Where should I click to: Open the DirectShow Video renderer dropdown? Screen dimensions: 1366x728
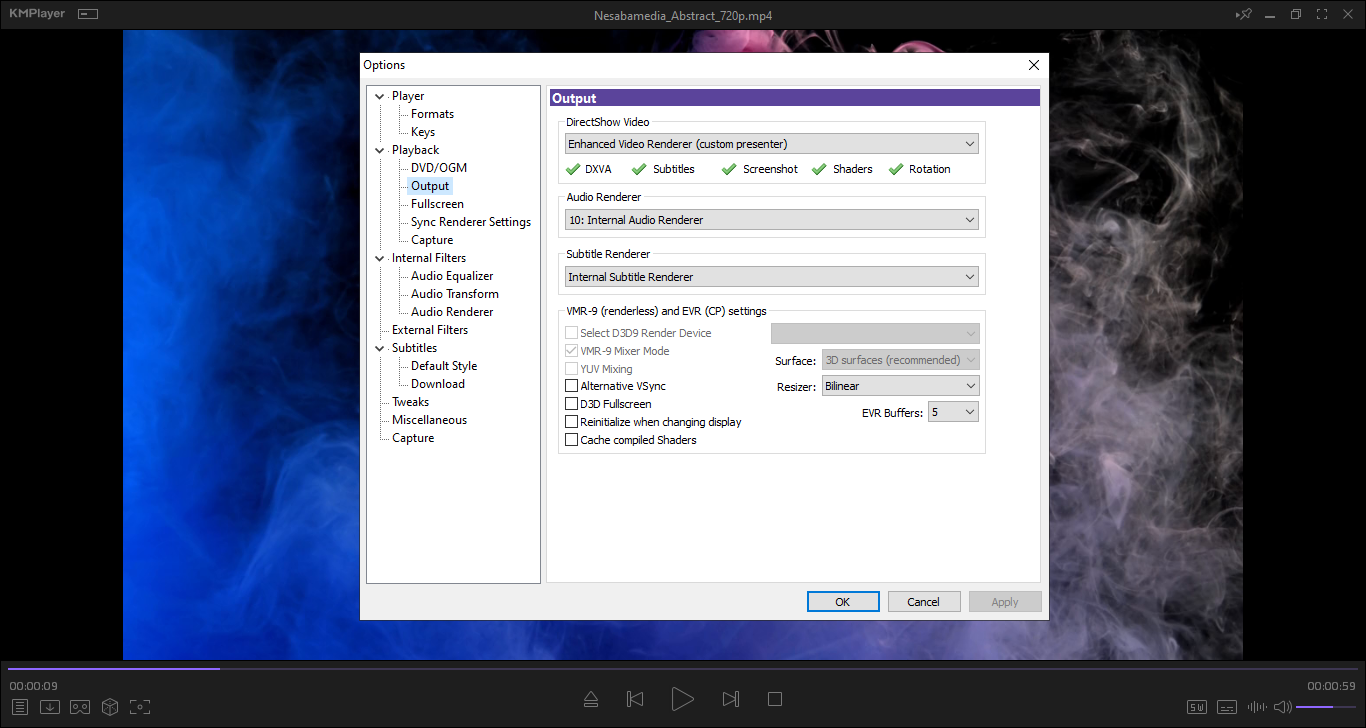click(771, 144)
